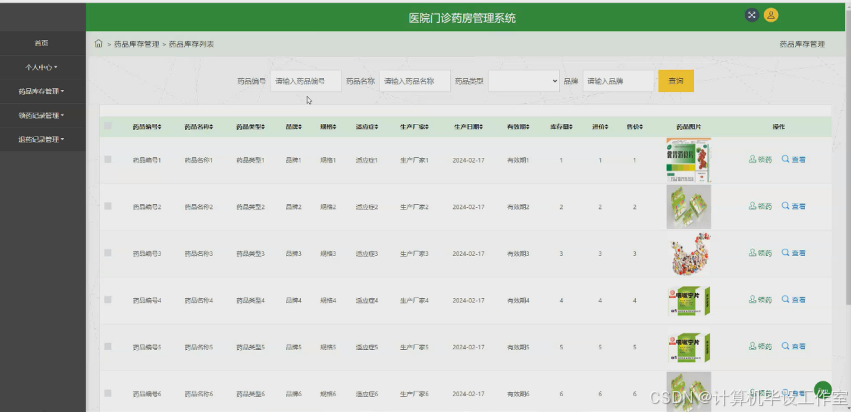
Task: Sort by 药品类型 column arrows
Action: (x=264, y=127)
